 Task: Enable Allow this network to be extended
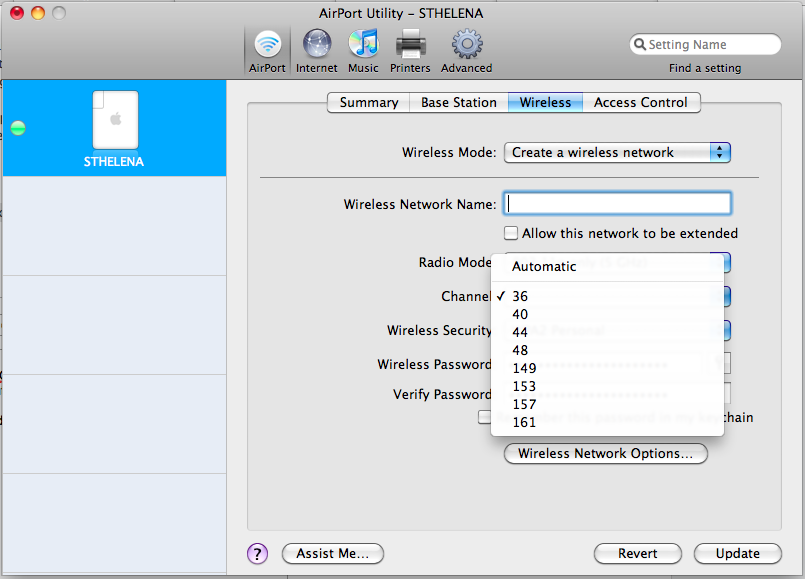coord(511,233)
